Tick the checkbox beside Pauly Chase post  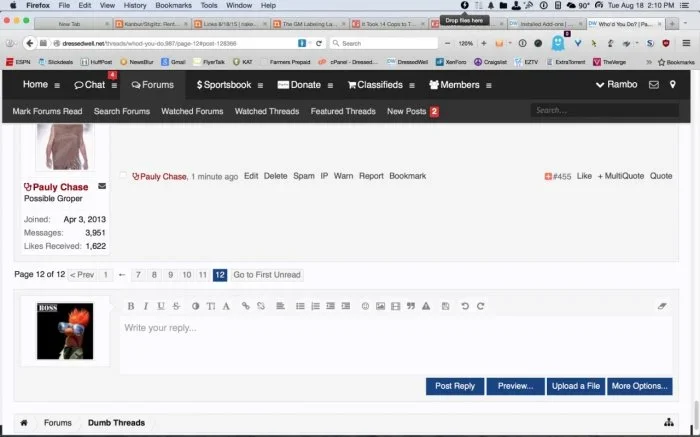pos(123,176)
